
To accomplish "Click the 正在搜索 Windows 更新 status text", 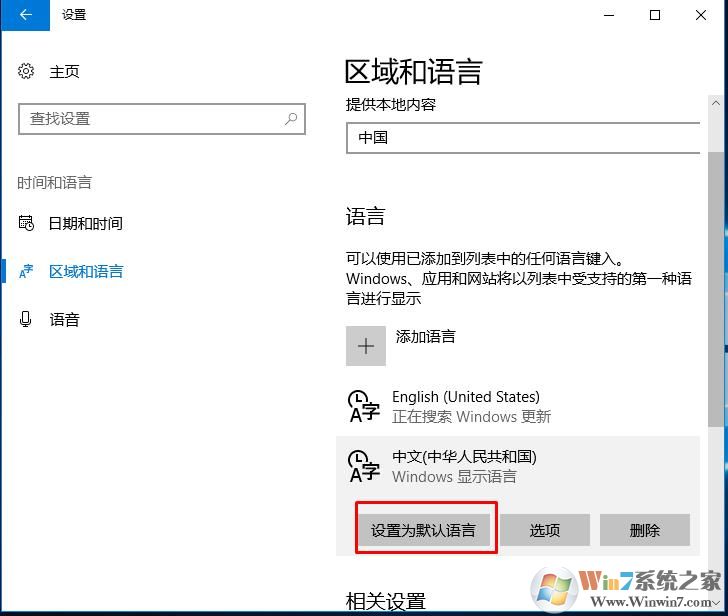I will [x=471, y=417].
